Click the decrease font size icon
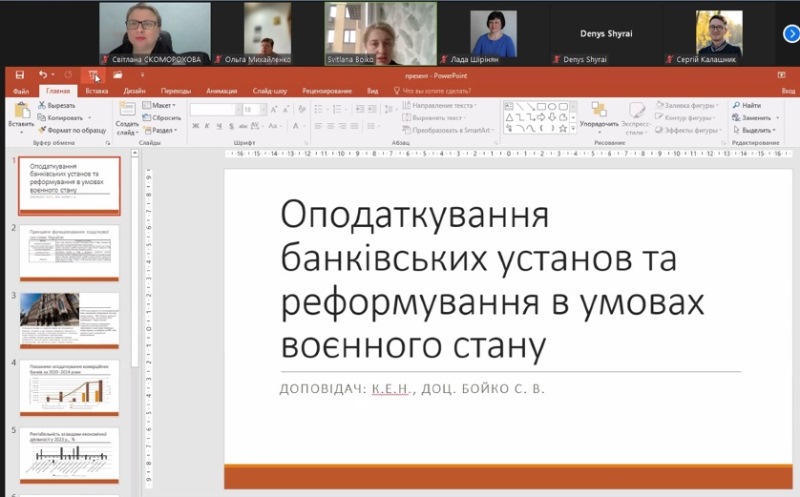The height and width of the screenshot is (497, 800). 286,109
